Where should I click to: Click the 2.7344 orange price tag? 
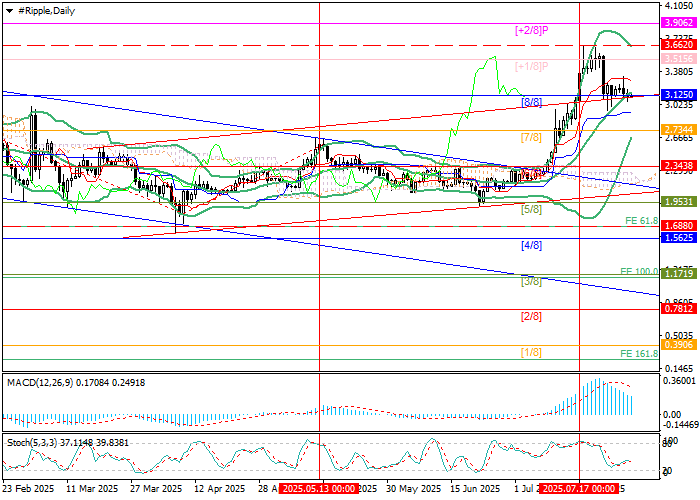point(679,130)
